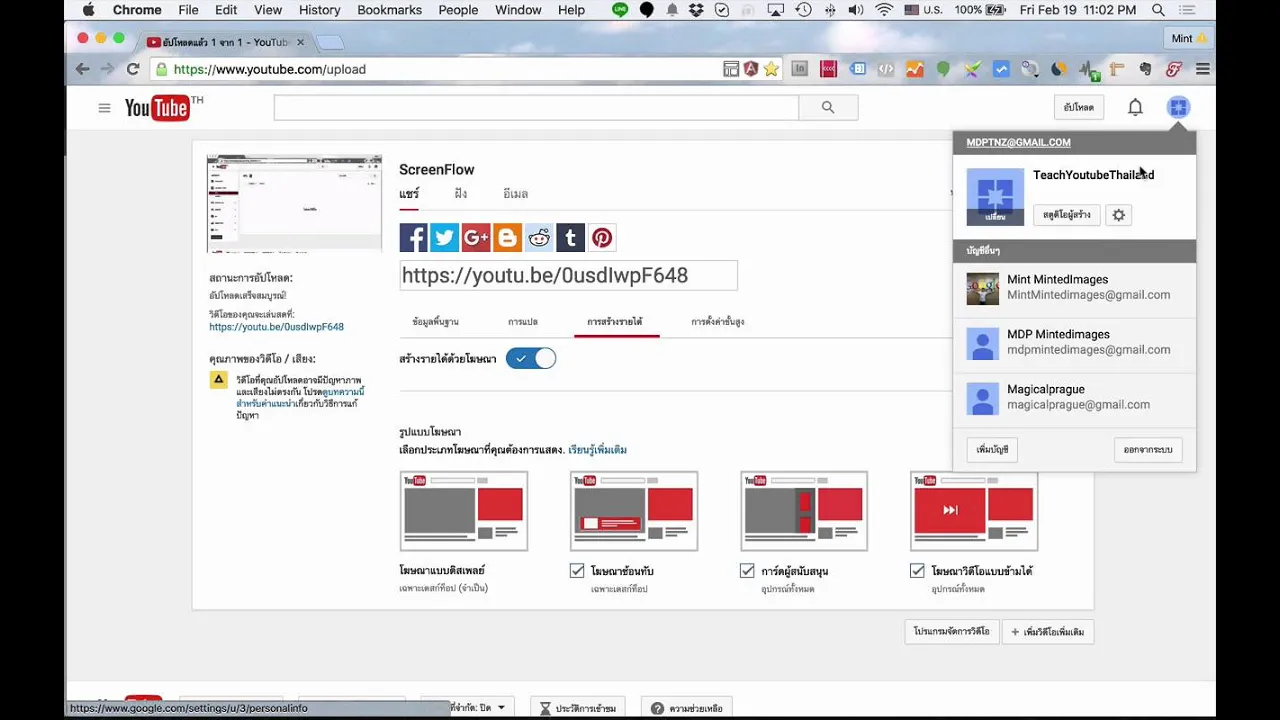Screen dimensions: 1280x720
Task: Select the monetization tab
Action: pos(615,322)
